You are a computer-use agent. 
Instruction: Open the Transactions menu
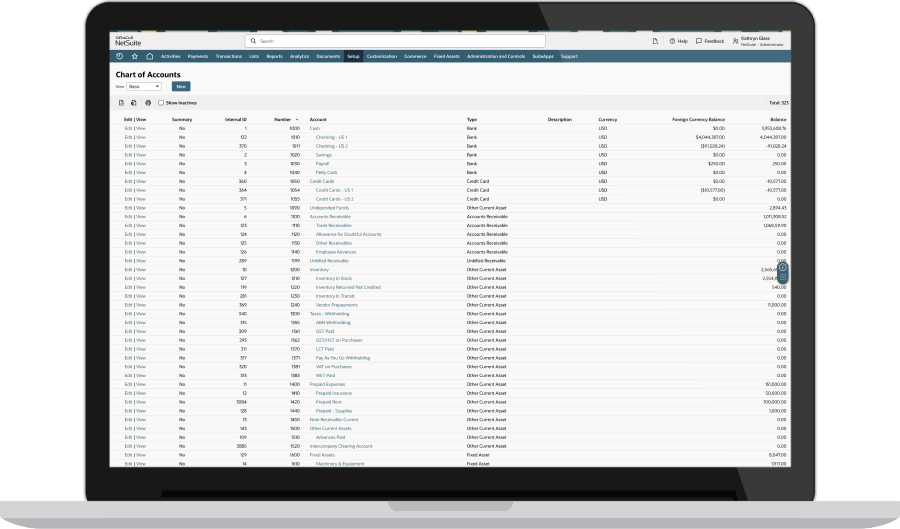tap(228, 56)
